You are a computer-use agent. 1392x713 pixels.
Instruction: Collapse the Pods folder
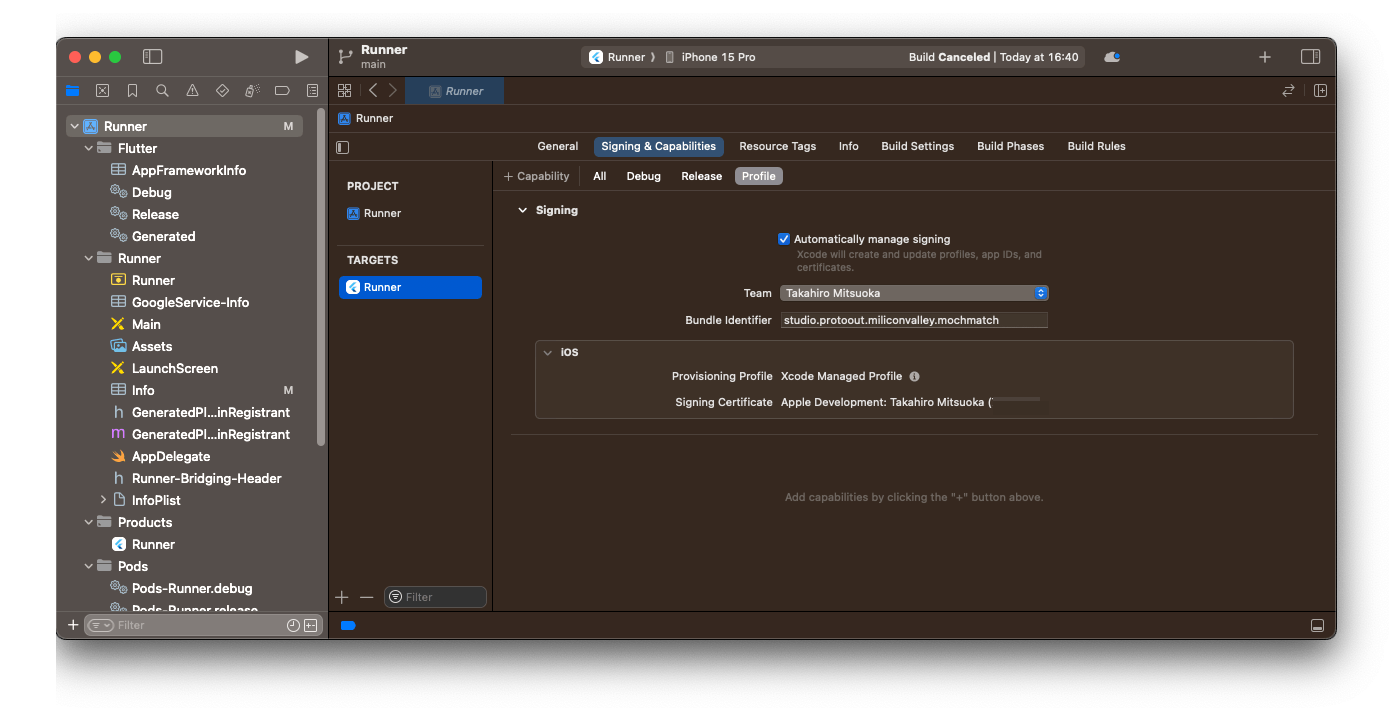88,566
